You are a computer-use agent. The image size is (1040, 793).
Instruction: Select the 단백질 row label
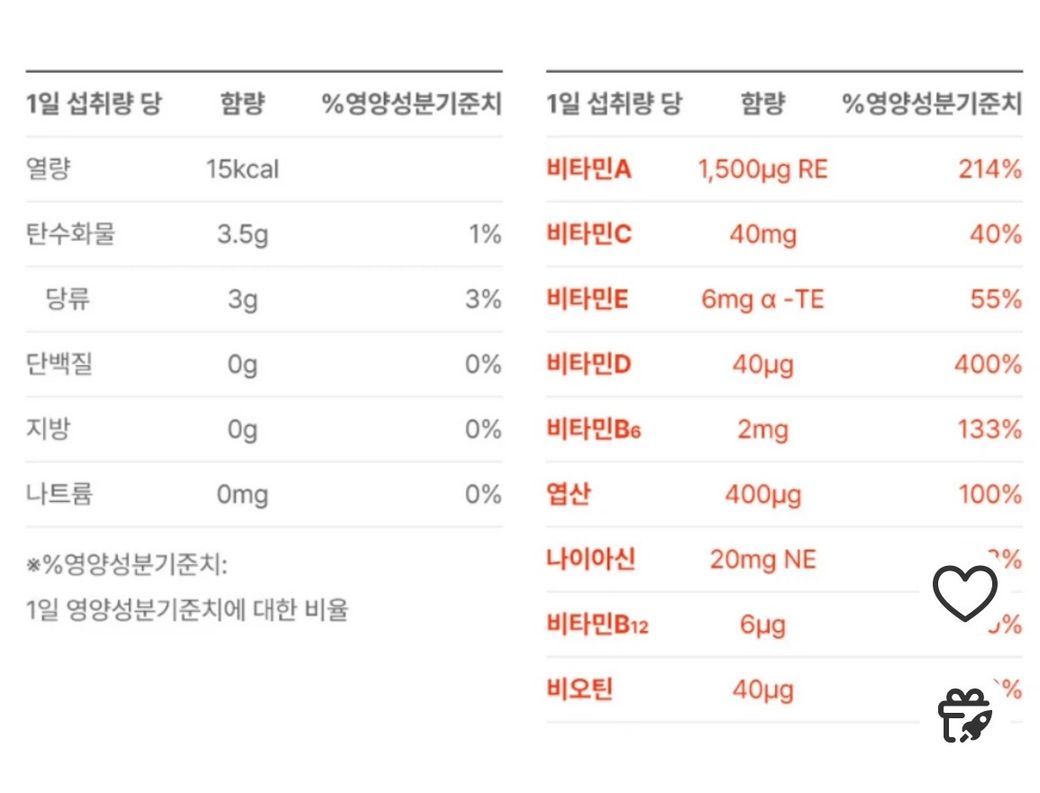click(59, 364)
